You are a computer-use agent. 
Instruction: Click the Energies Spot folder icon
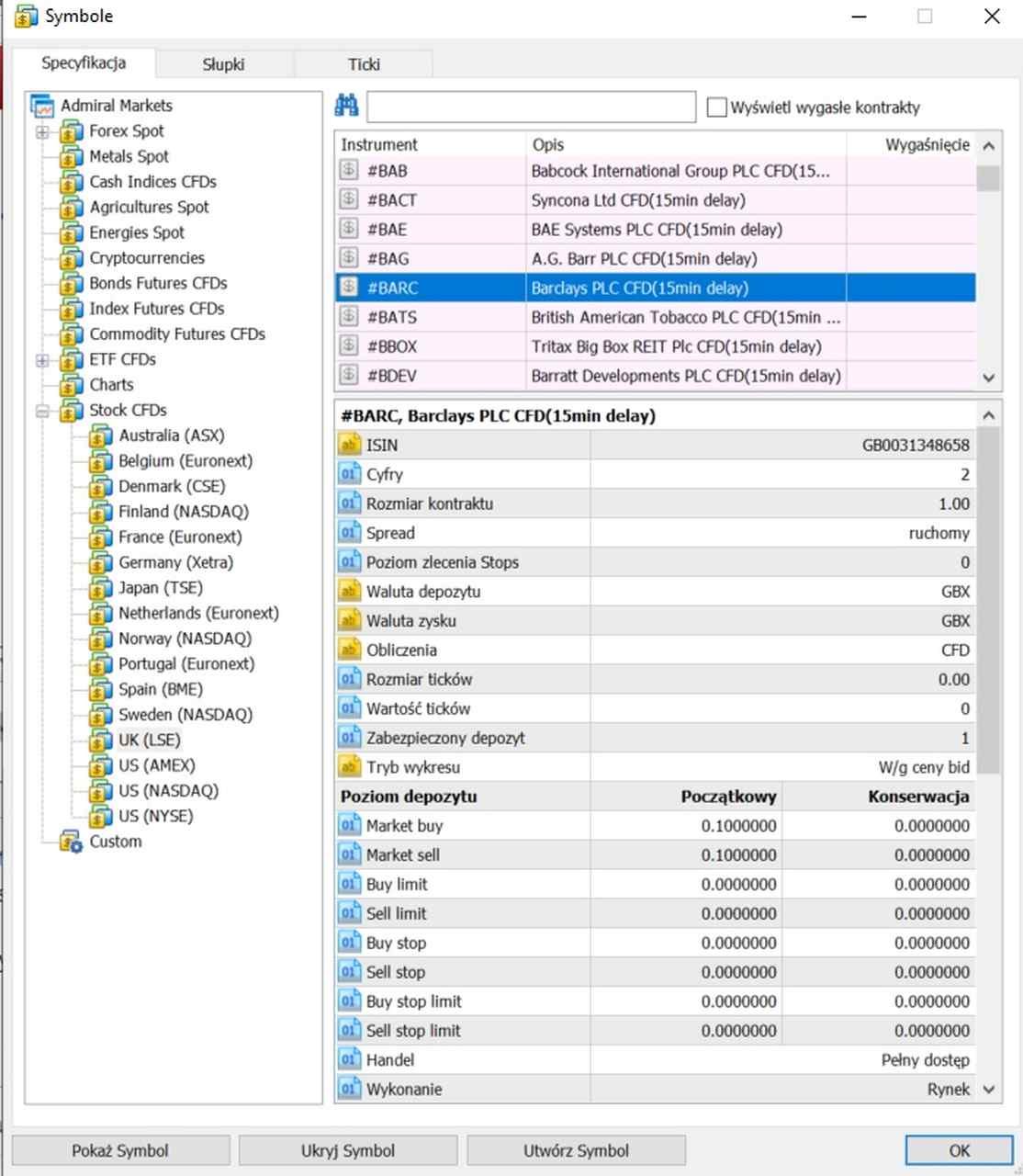click(71, 233)
